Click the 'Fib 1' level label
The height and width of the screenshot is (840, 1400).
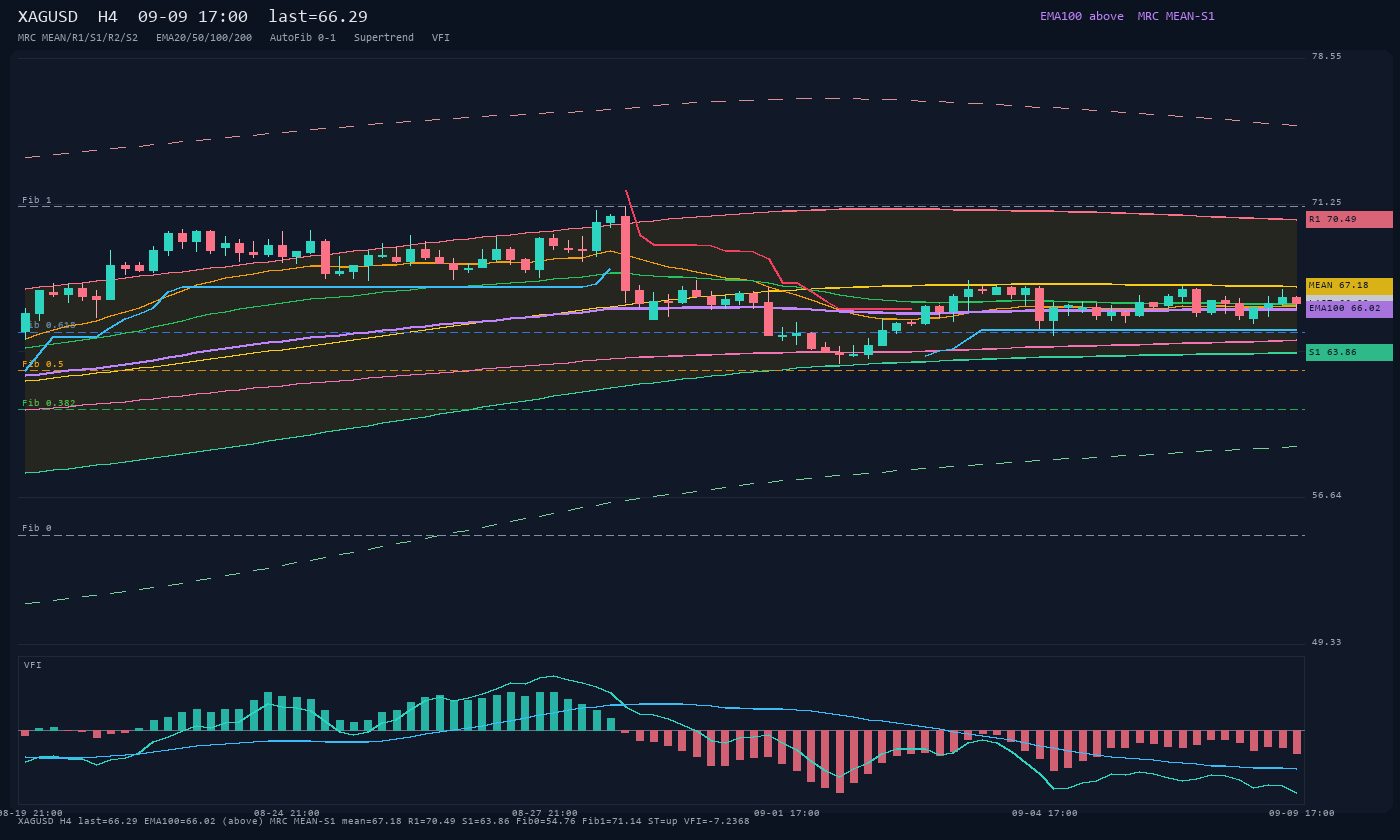(37, 200)
